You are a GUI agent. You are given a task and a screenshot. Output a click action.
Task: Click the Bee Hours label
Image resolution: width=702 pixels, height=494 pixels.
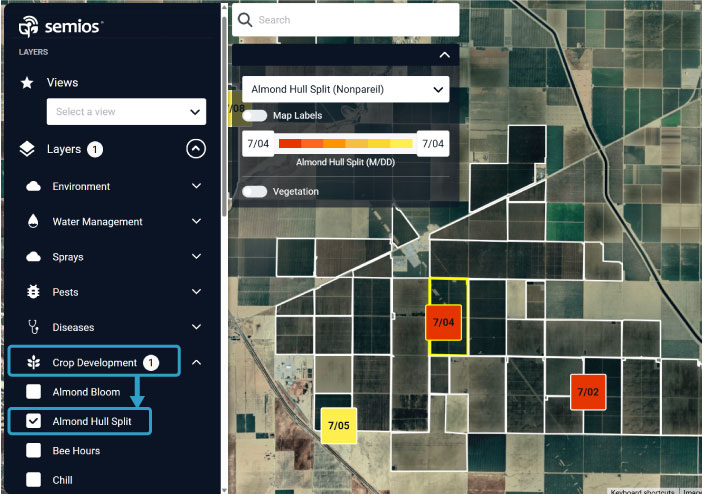coord(76,451)
